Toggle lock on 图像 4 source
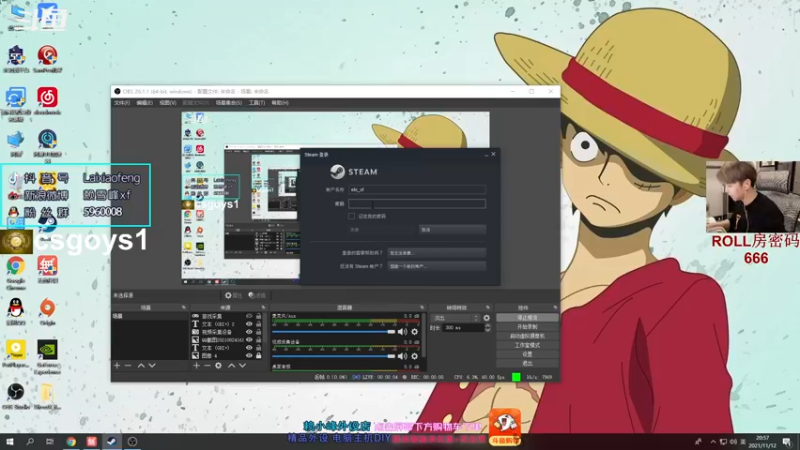 tap(259, 356)
